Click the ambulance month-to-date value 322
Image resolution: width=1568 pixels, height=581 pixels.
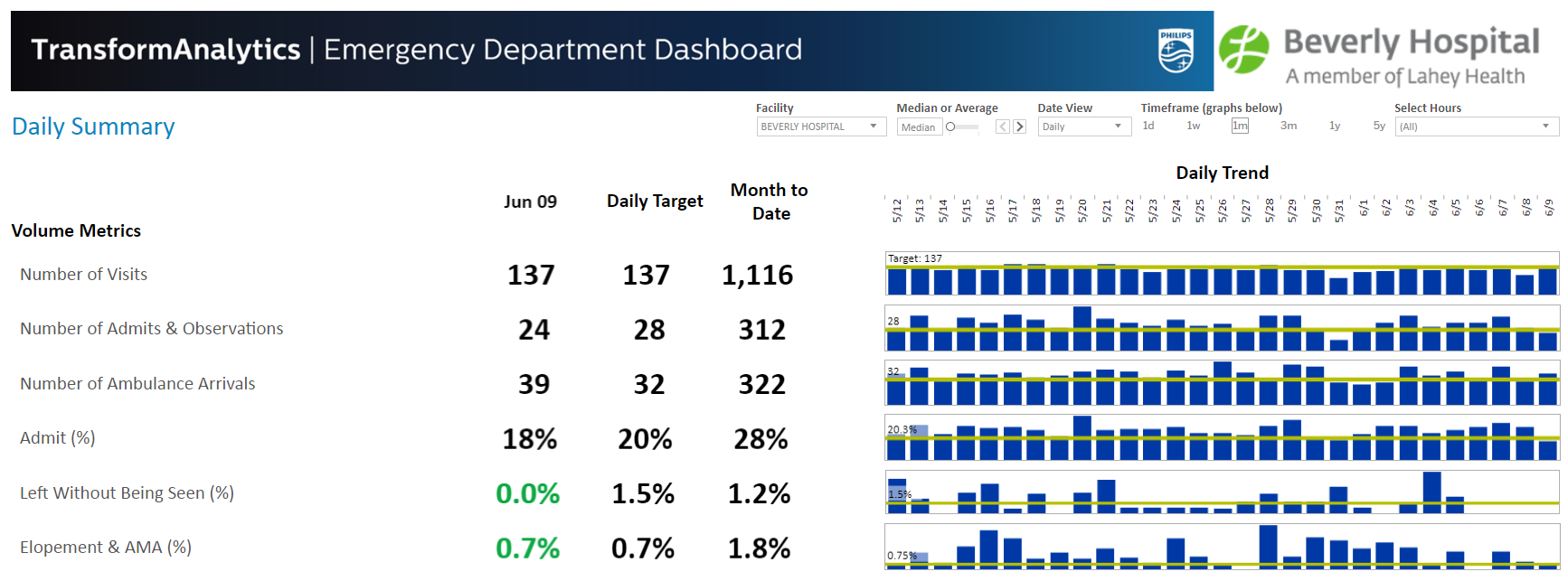(x=761, y=384)
